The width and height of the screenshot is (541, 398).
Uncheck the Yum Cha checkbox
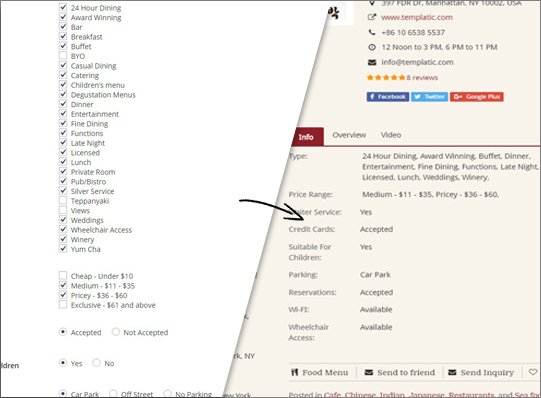point(63,249)
